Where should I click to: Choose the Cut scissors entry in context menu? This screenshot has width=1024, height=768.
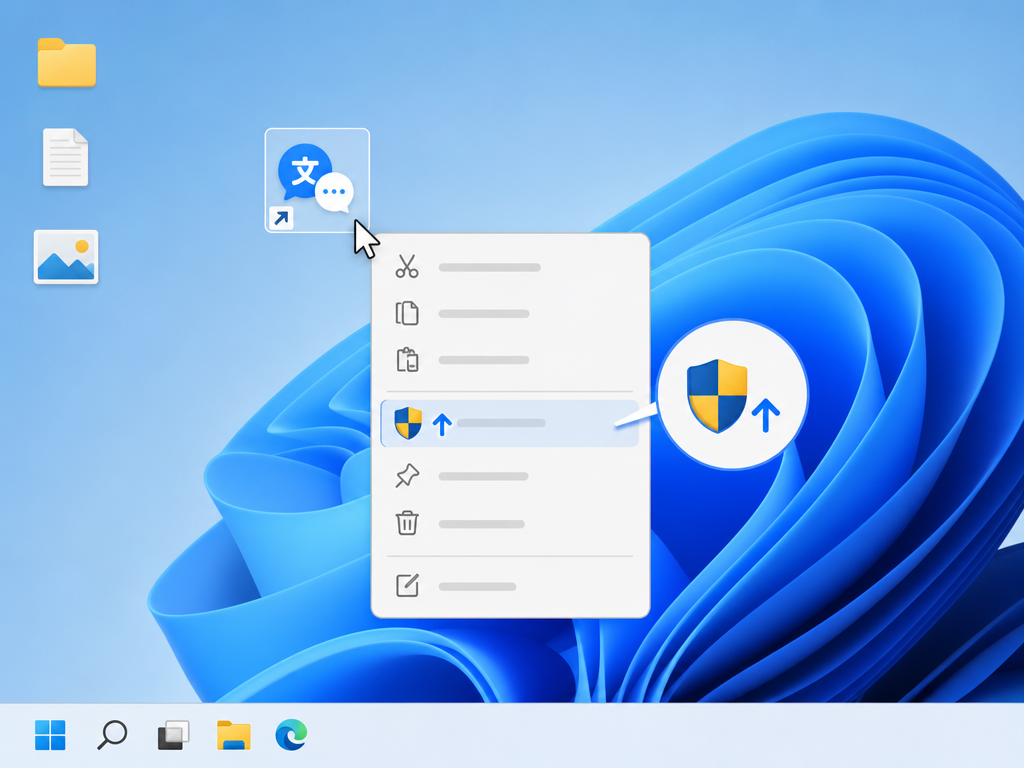[510, 267]
